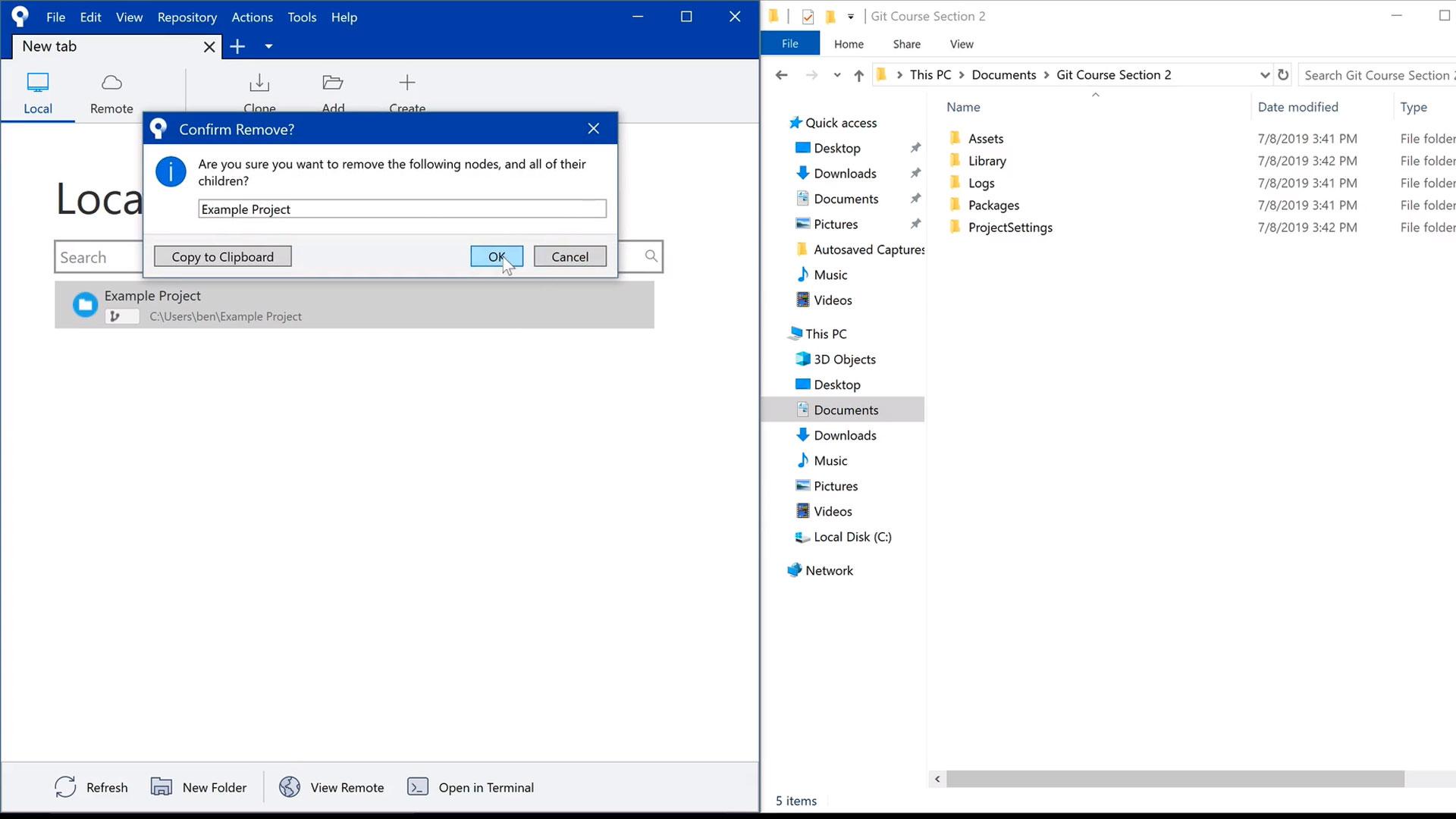The width and height of the screenshot is (1456, 819).
Task: Select the Assets folder
Action: [985, 139]
